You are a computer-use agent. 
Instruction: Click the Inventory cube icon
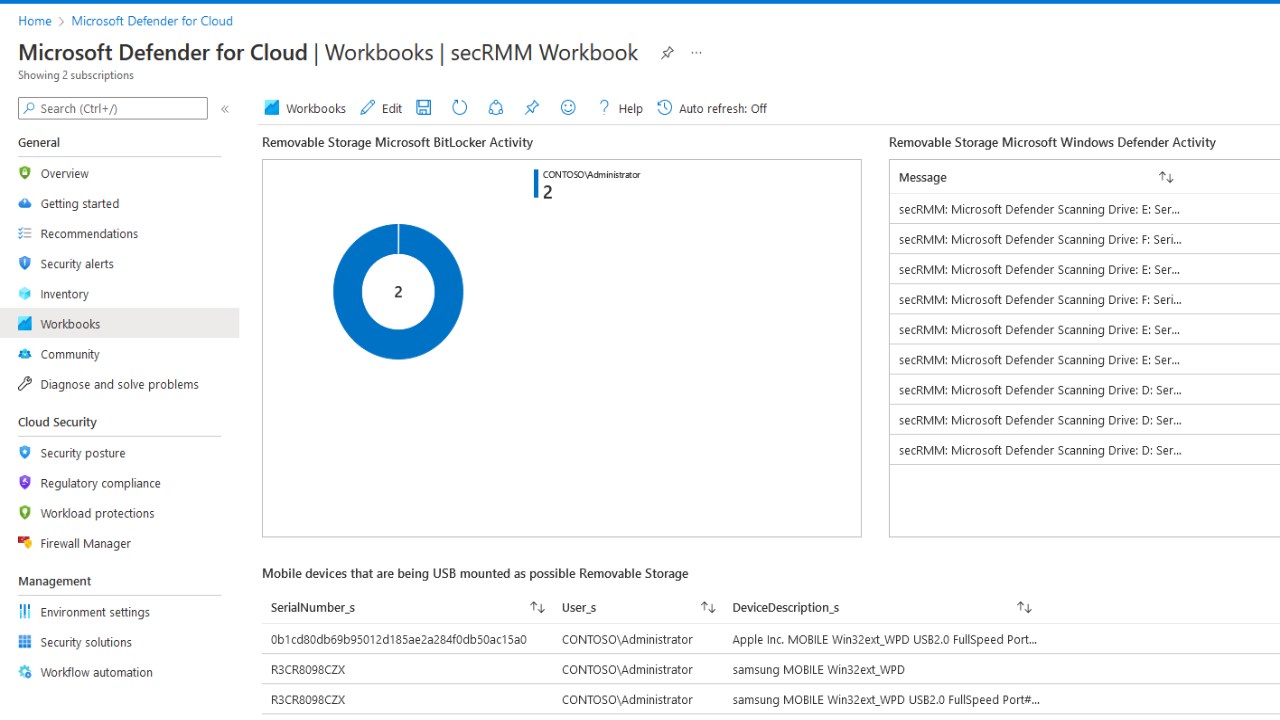(25, 293)
